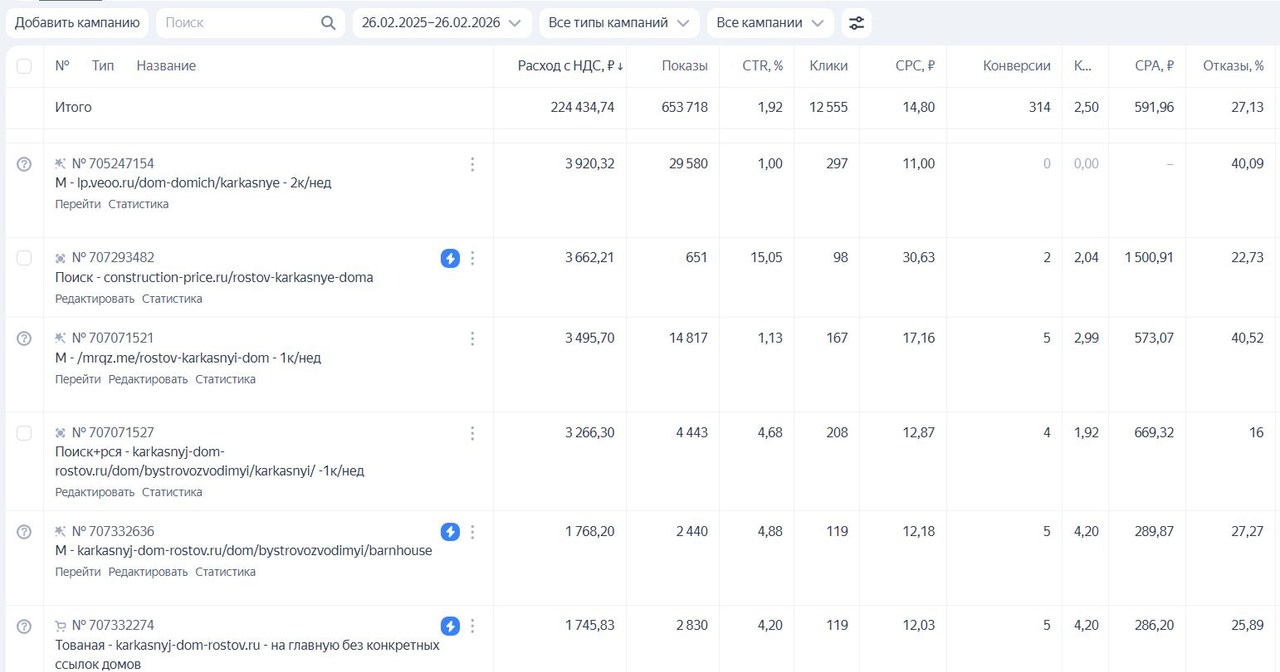Click lightning icon on campaign 707293482

(x=450, y=258)
